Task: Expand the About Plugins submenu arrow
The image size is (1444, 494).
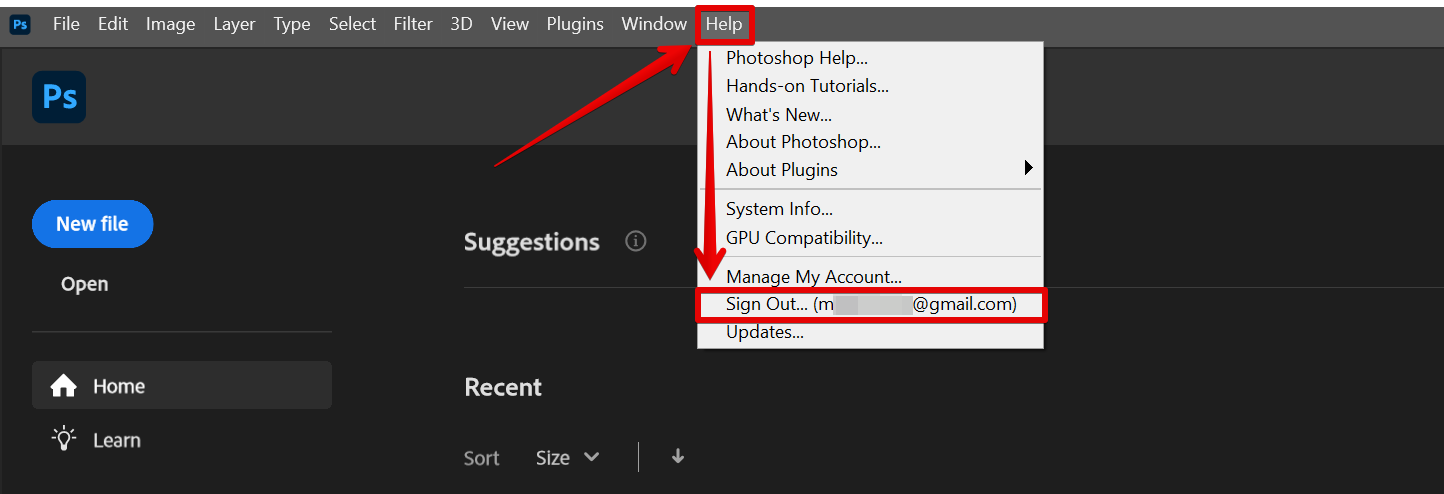Action: pos(1028,169)
